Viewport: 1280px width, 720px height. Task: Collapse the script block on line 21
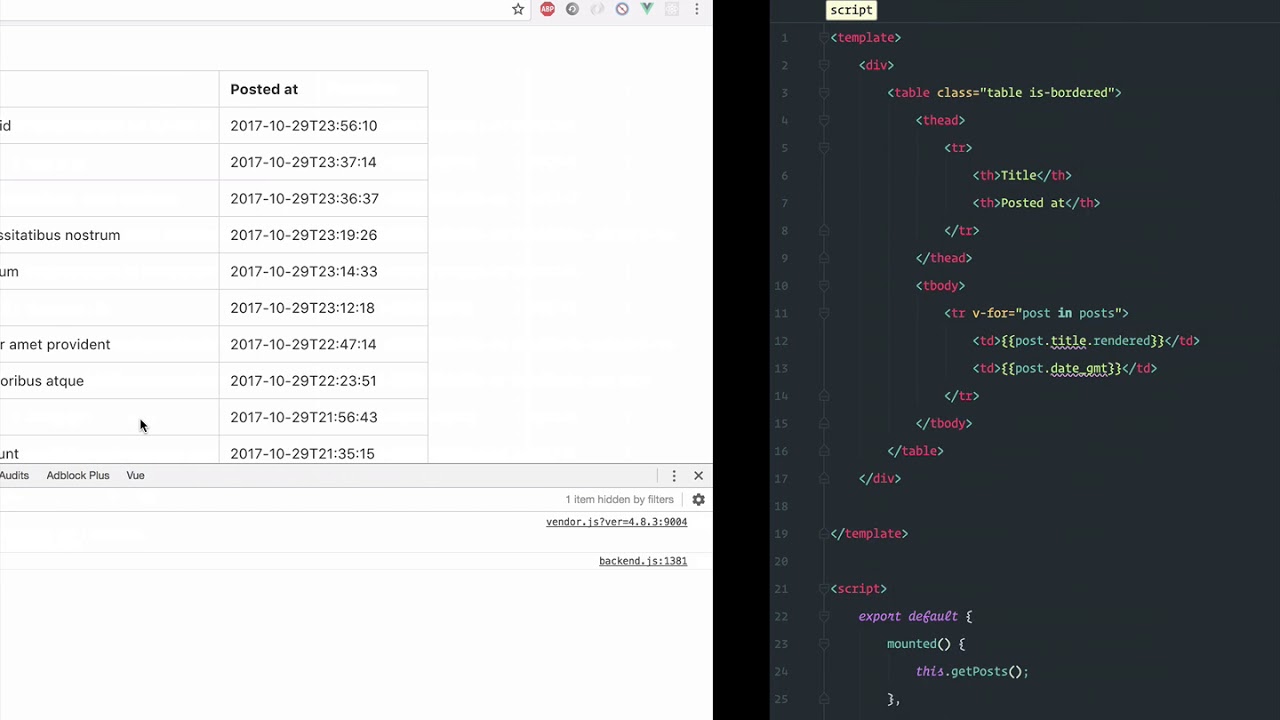tap(823, 589)
